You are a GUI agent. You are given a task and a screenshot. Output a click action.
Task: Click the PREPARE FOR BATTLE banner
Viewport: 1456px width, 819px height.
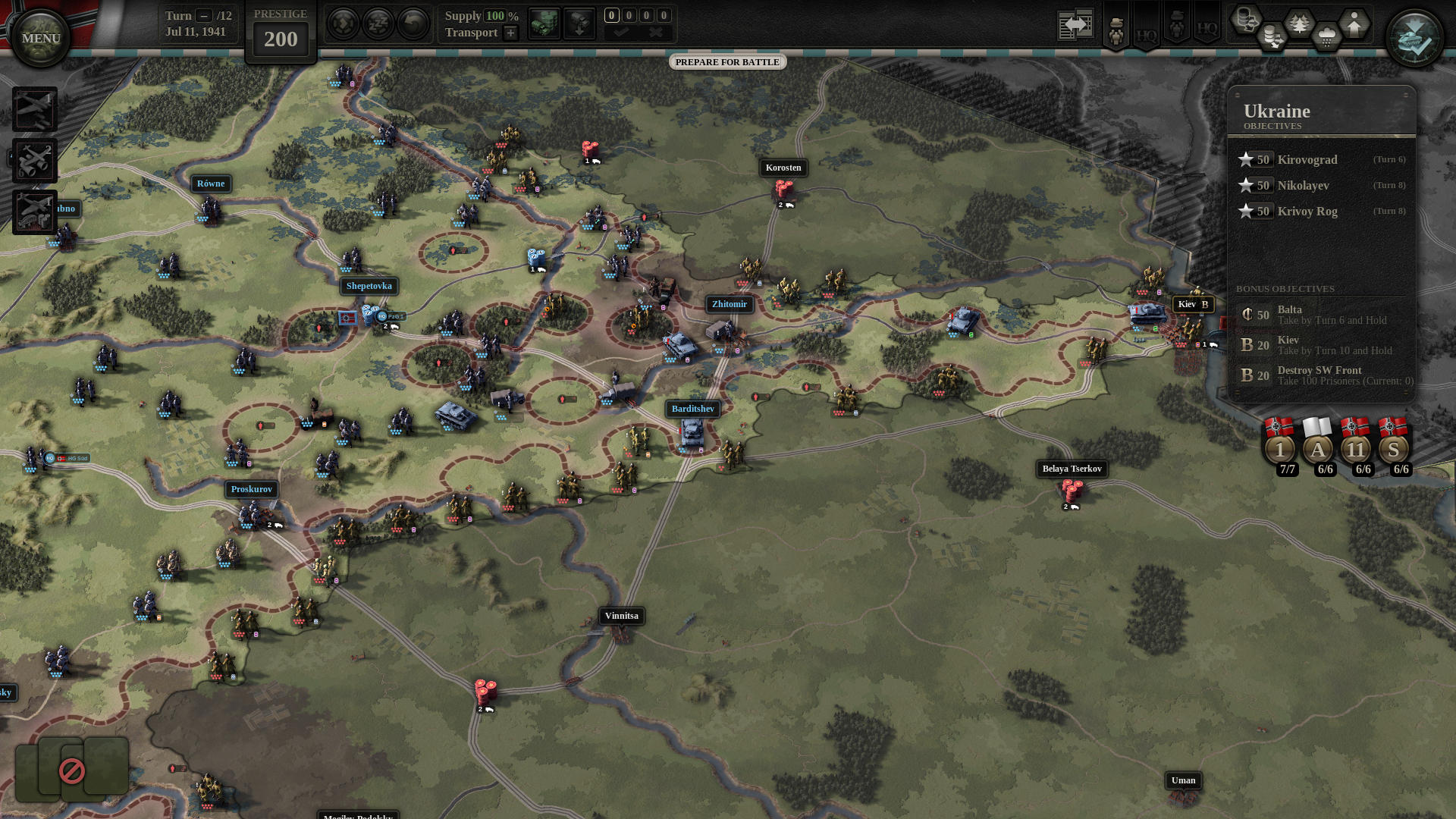coord(727,62)
